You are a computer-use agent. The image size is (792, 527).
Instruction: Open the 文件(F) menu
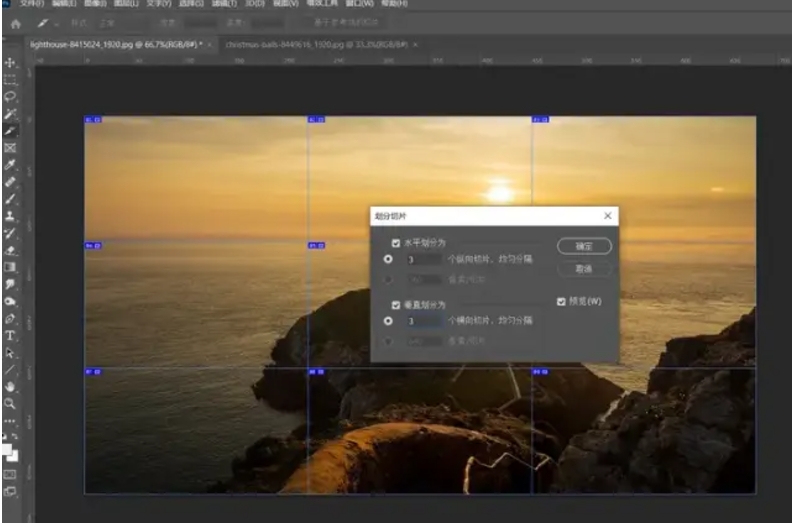point(32,4)
